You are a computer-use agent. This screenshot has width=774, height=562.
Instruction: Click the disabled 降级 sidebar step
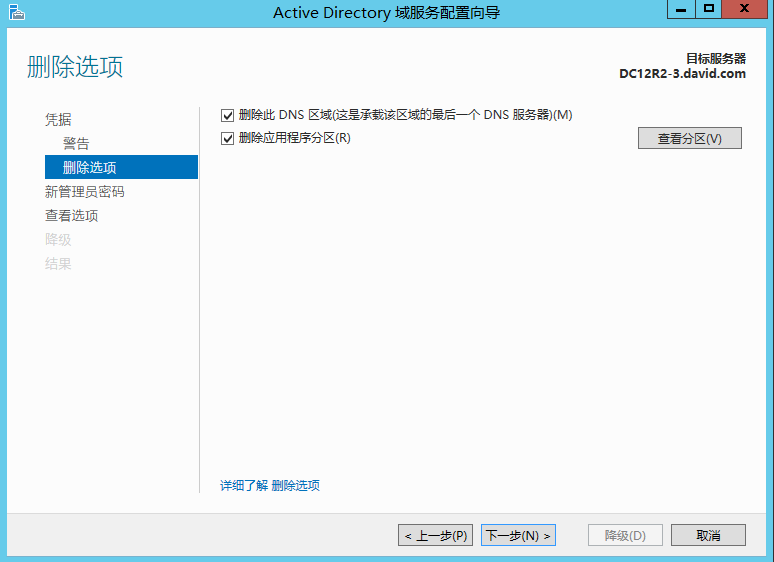tap(58, 240)
